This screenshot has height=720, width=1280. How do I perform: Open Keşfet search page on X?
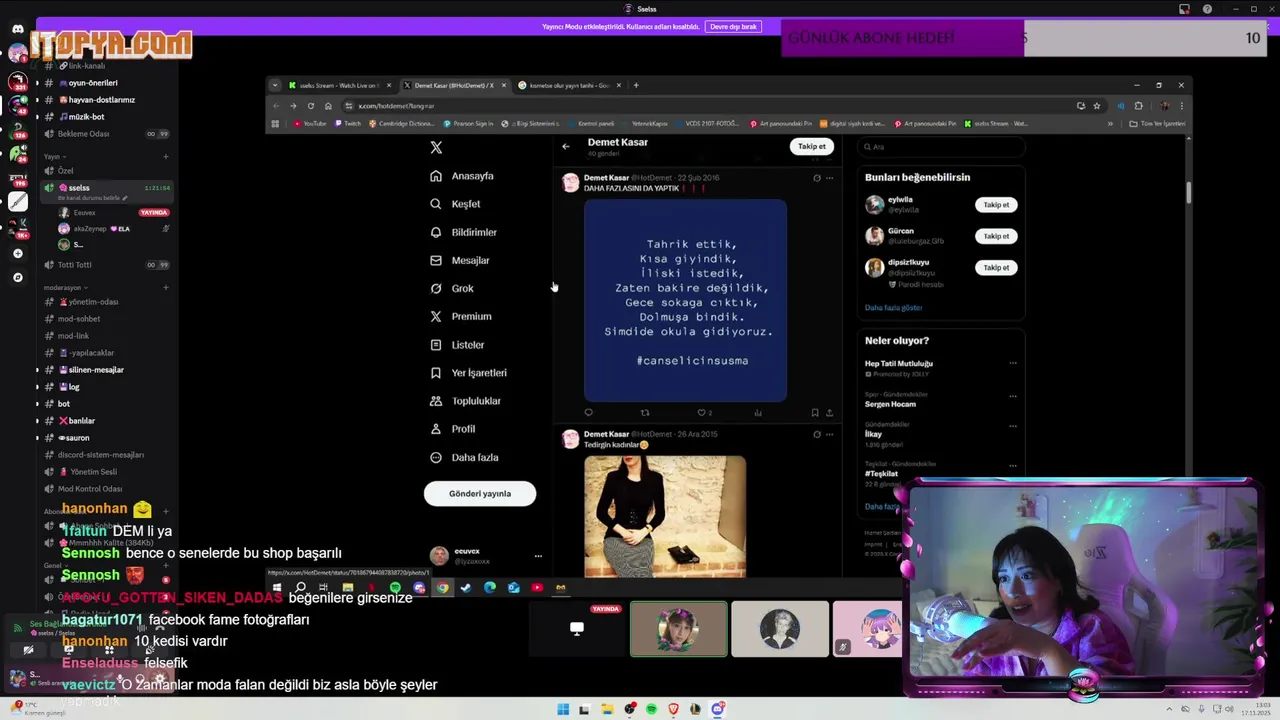click(x=455, y=204)
